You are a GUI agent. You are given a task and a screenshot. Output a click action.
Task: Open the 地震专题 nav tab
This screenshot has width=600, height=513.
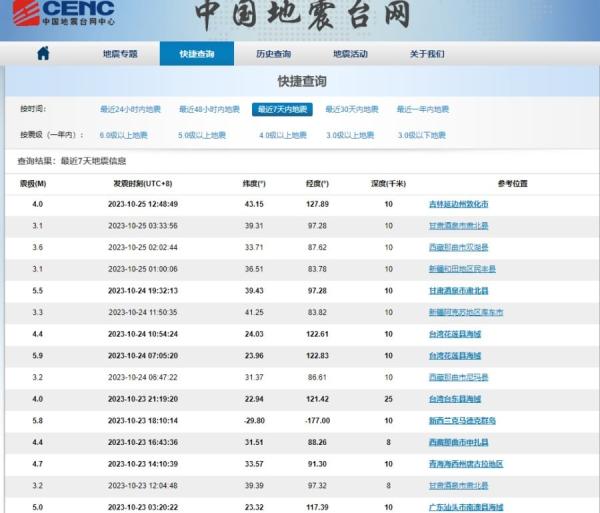120,54
